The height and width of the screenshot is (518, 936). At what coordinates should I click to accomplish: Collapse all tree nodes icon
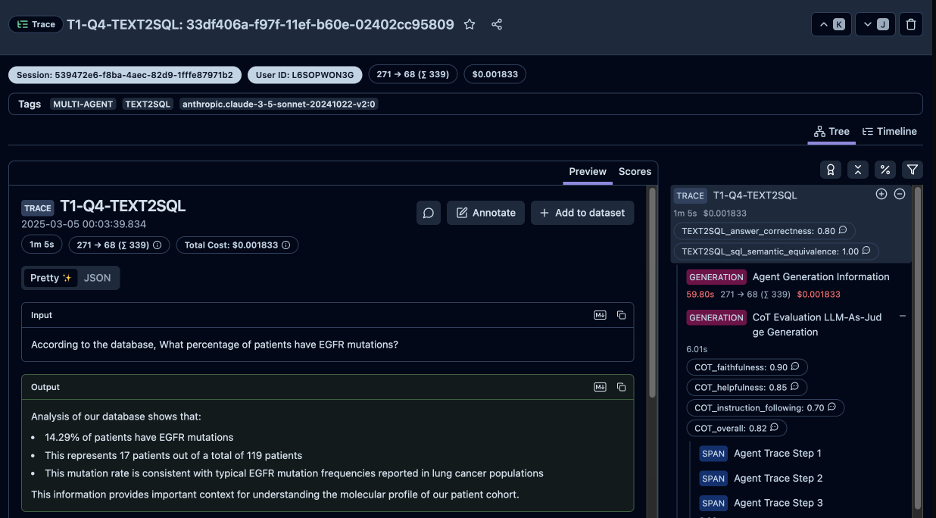[x=858, y=170]
